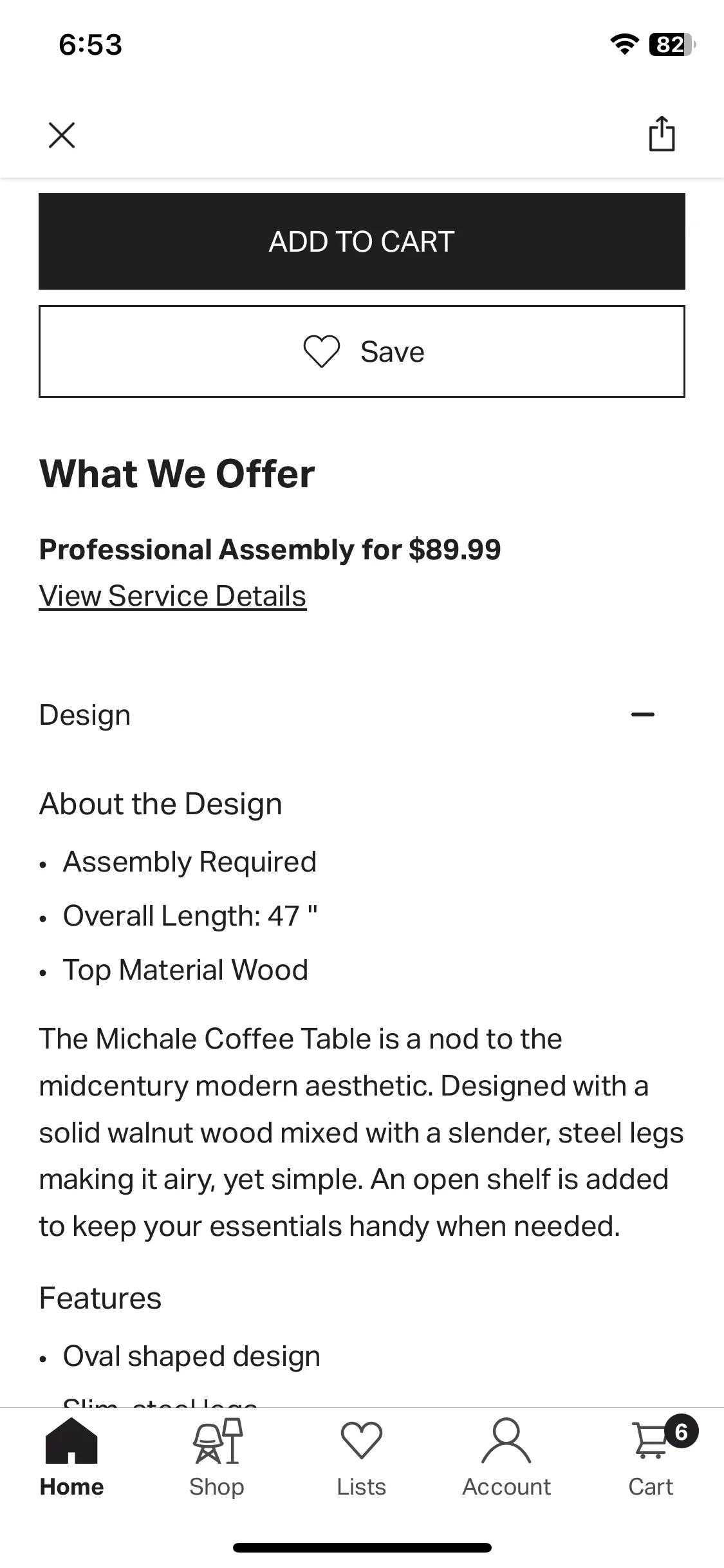This screenshot has width=724, height=1568.
Task: Open the Cart tab
Action: pos(651,1459)
